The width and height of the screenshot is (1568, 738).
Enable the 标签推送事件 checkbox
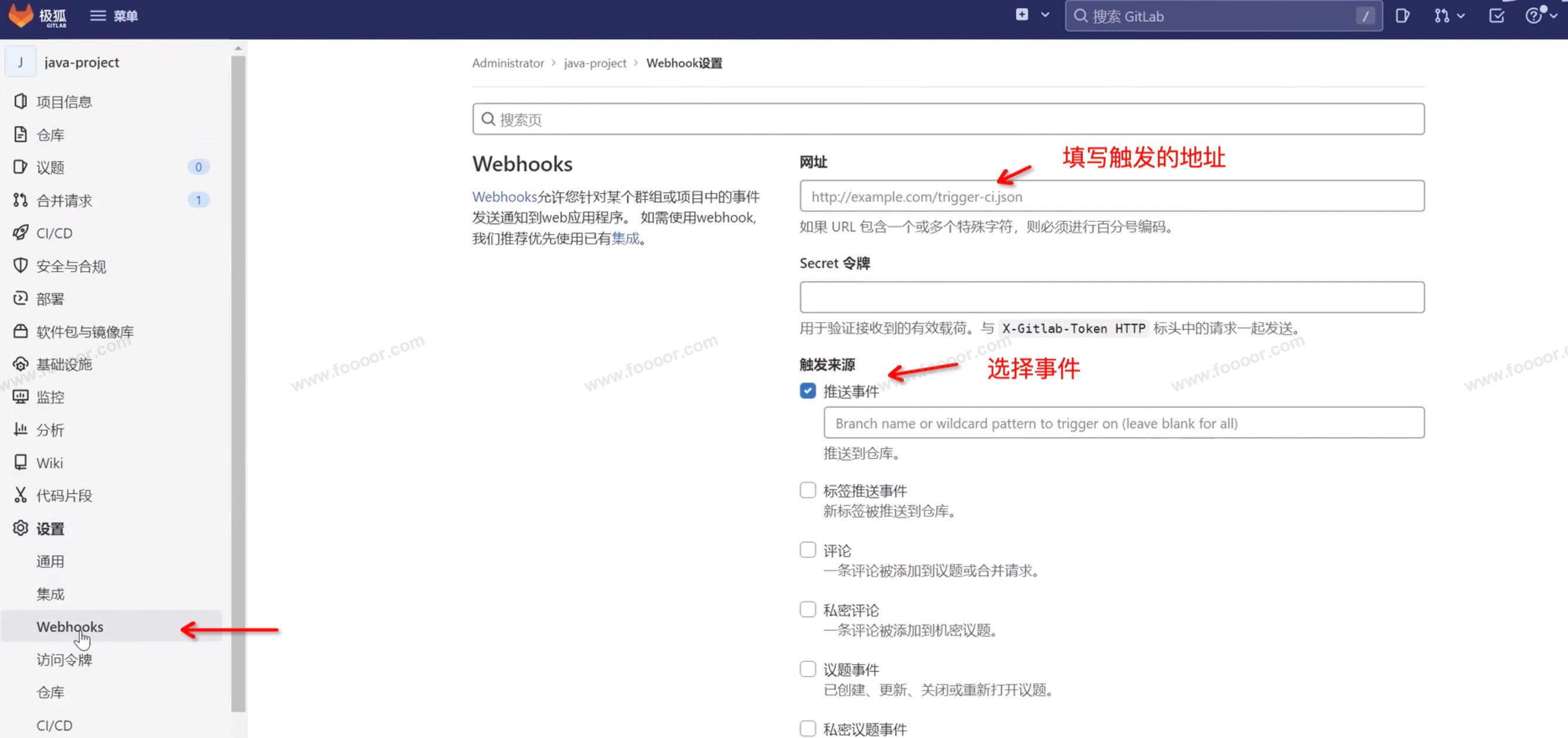point(807,490)
